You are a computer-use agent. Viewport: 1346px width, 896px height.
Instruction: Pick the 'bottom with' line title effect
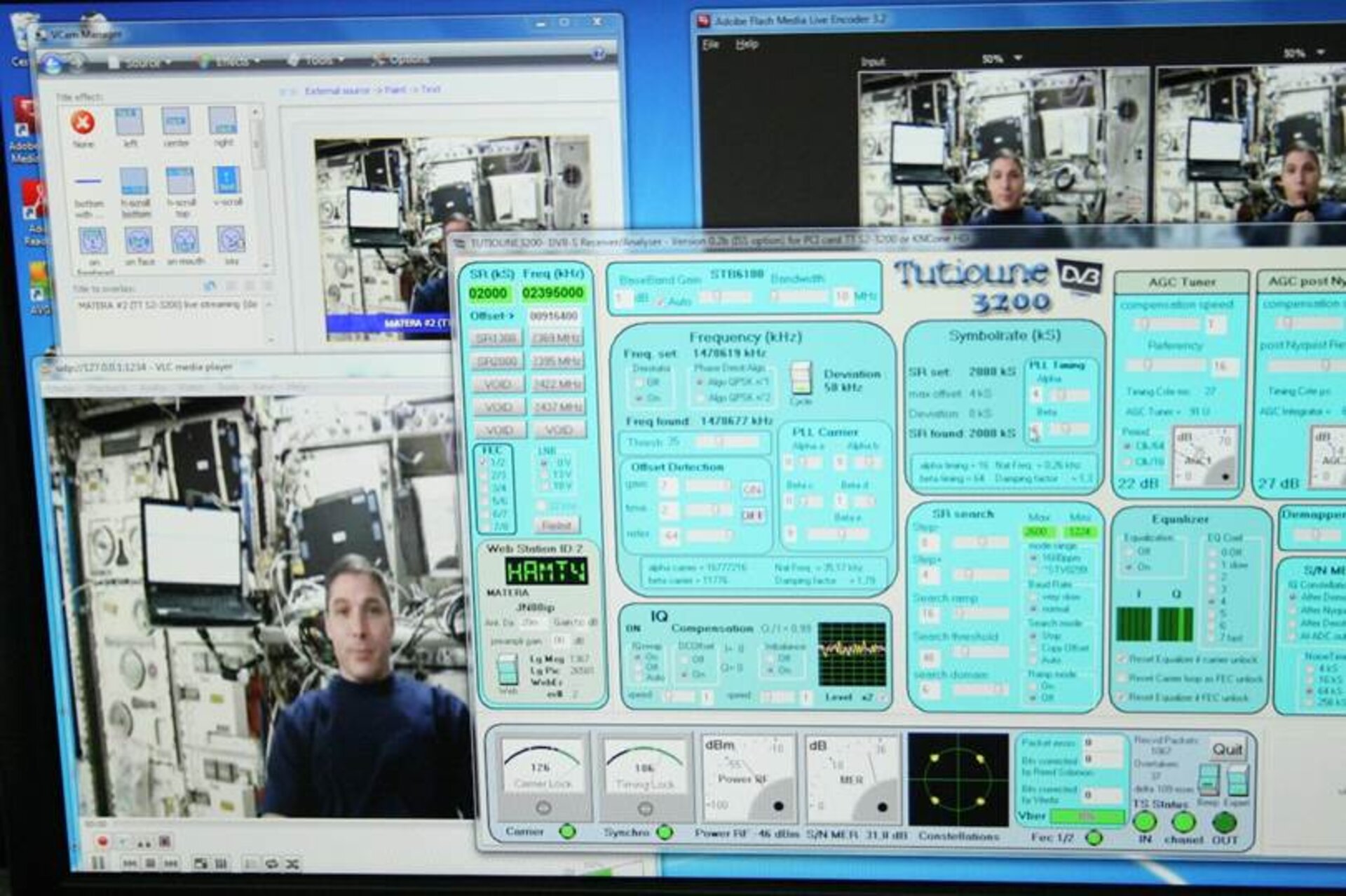click(x=88, y=181)
